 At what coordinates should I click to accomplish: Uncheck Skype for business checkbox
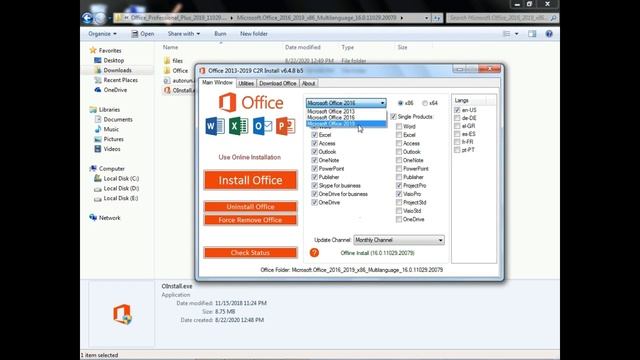point(314,185)
